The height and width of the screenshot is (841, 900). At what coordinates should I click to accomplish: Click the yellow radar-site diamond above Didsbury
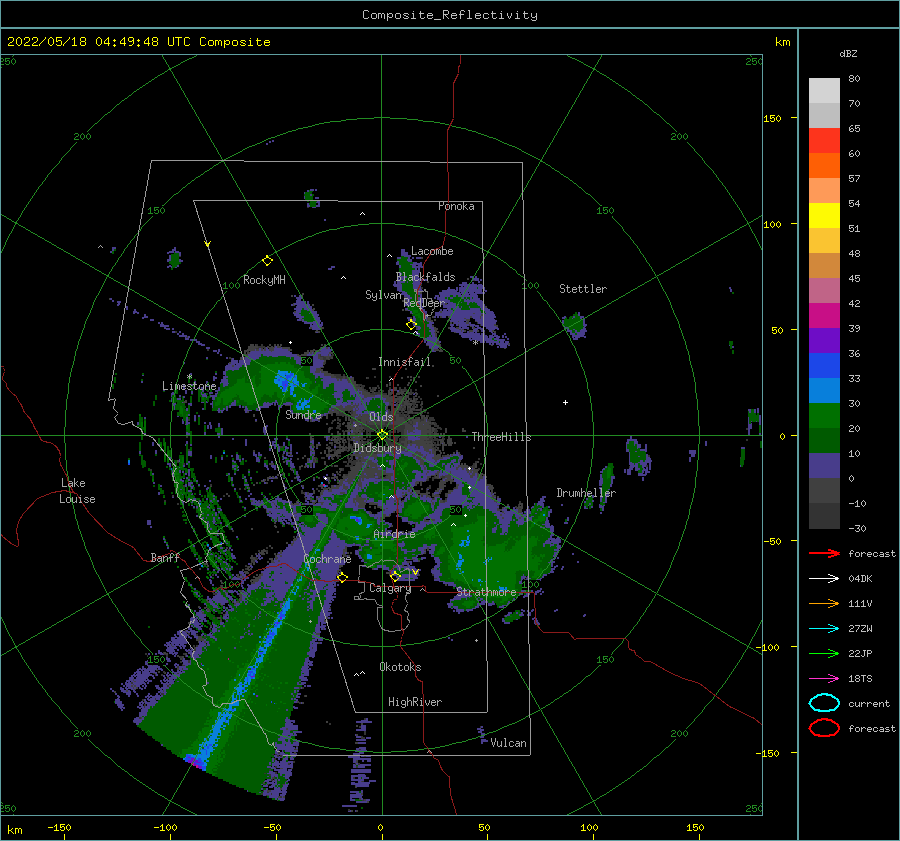pos(382,435)
